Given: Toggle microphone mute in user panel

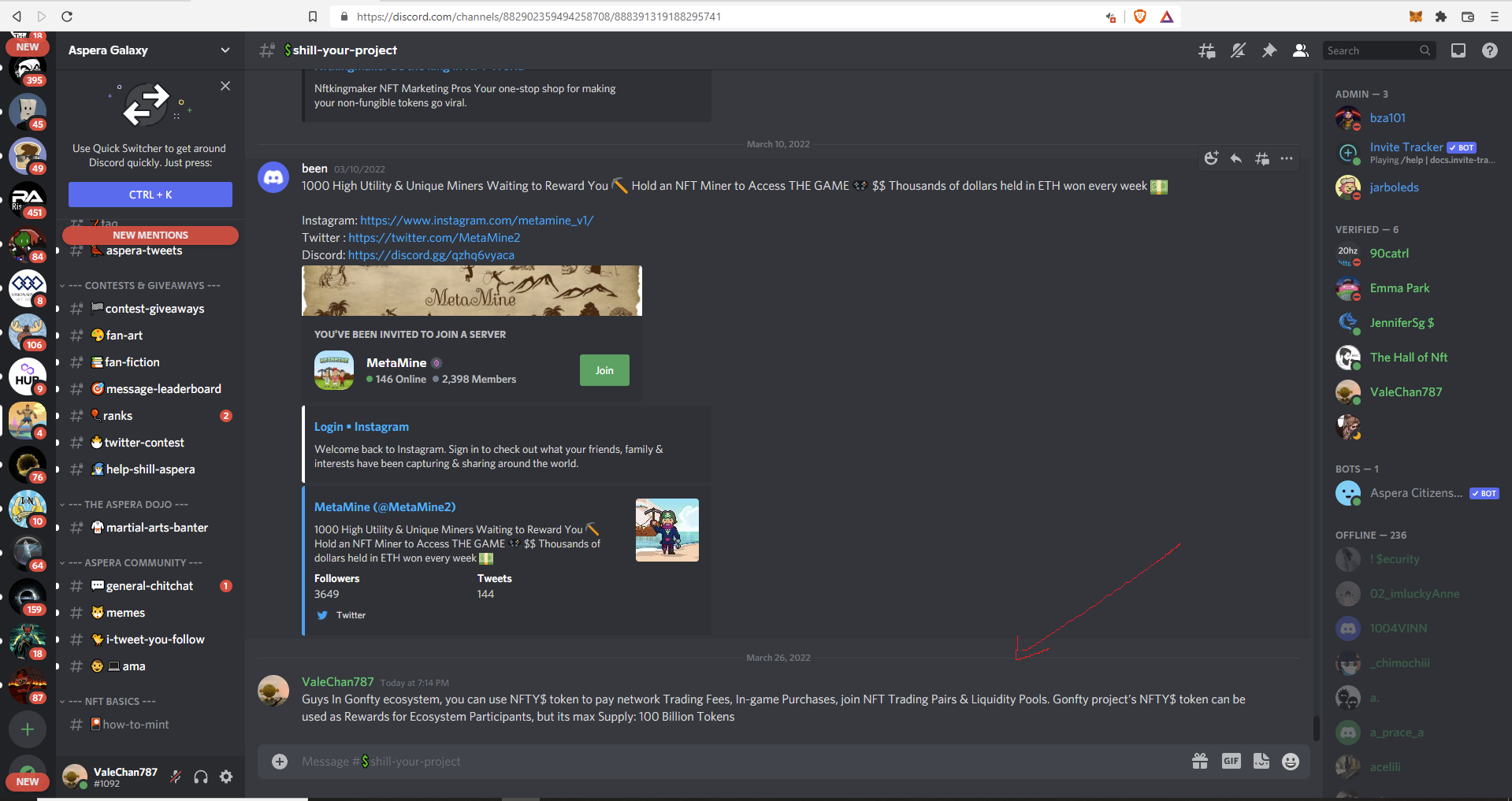Looking at the screenshot, I should (x=176, y=777).
